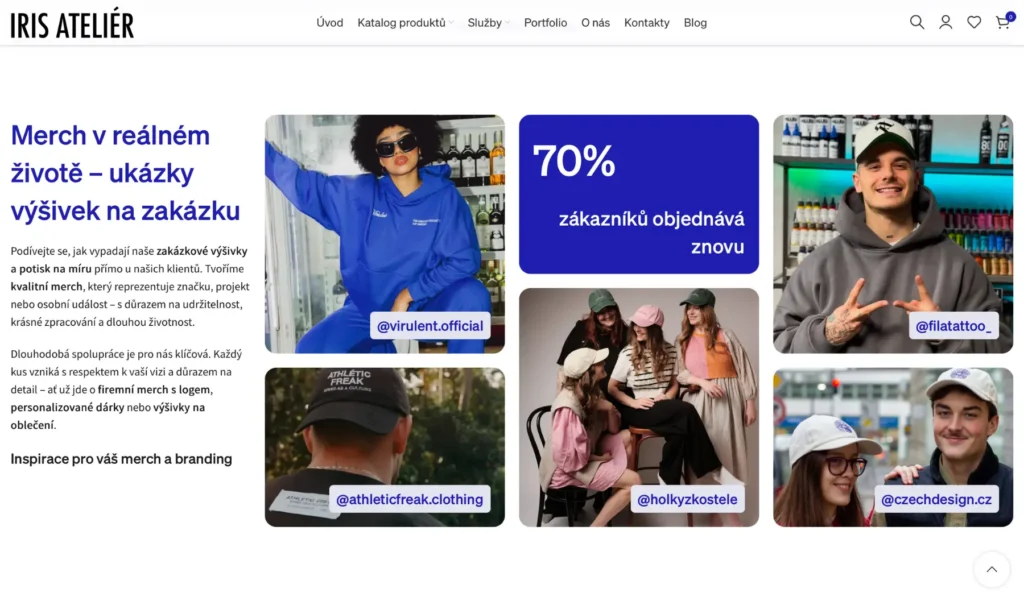
Task: Expand the Katalog produktů dropdown arrow
Action: coord(451,23)
